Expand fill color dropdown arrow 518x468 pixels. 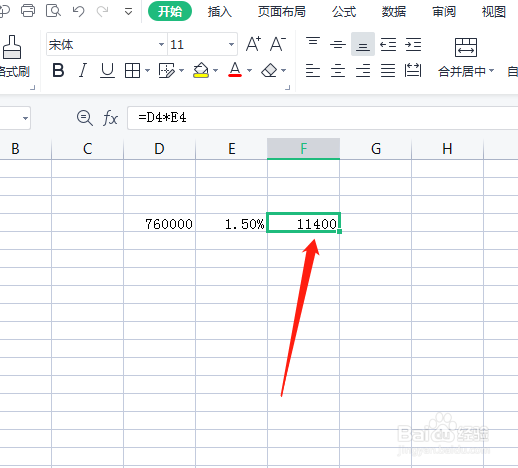click(x=215, y=71)
